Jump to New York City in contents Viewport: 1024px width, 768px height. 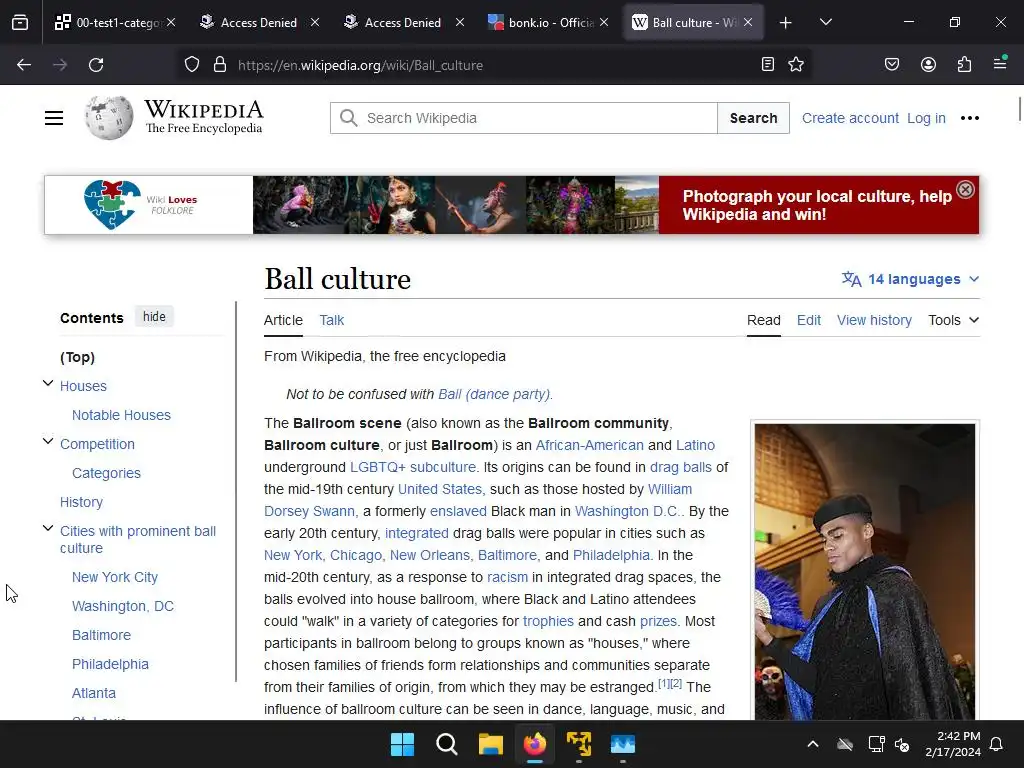pos(115,577)
